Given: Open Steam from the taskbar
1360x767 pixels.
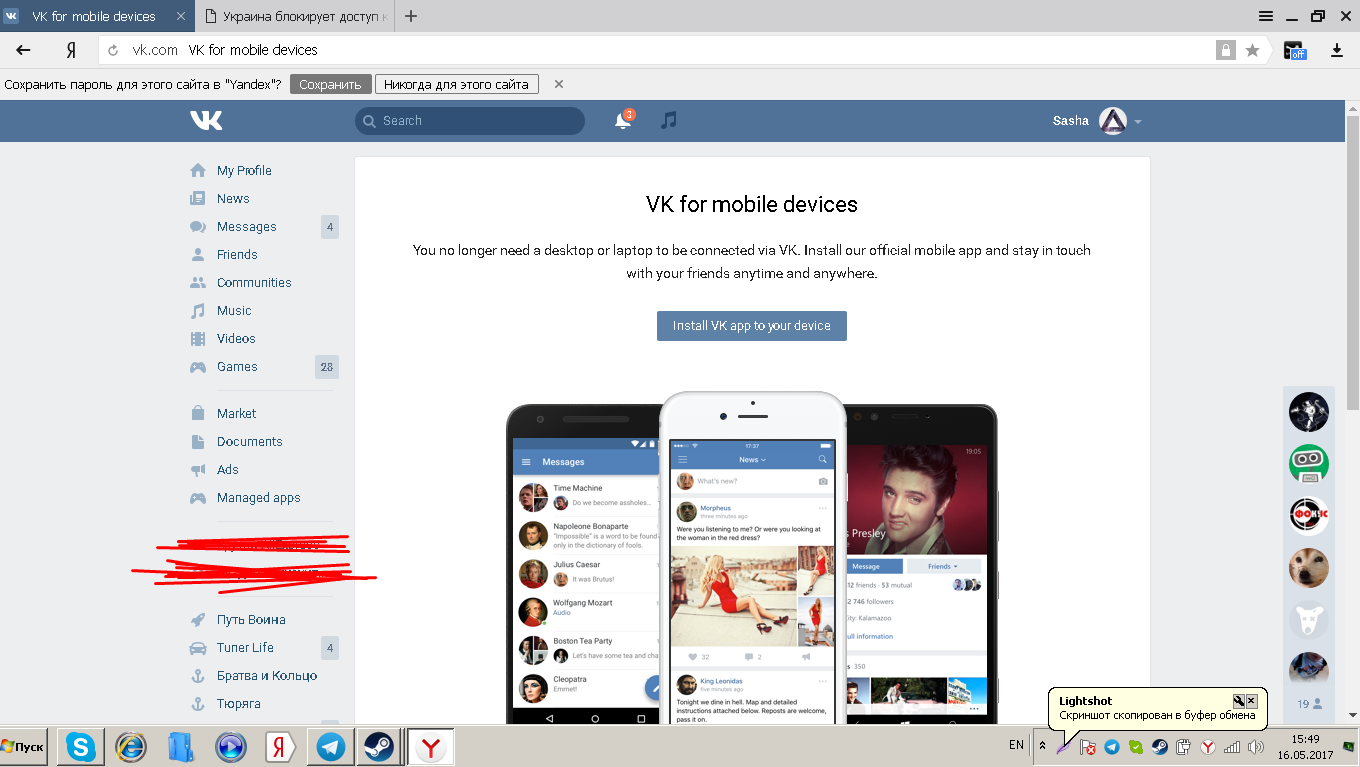Looking at the screenshot, I should (x=378, y=746).
